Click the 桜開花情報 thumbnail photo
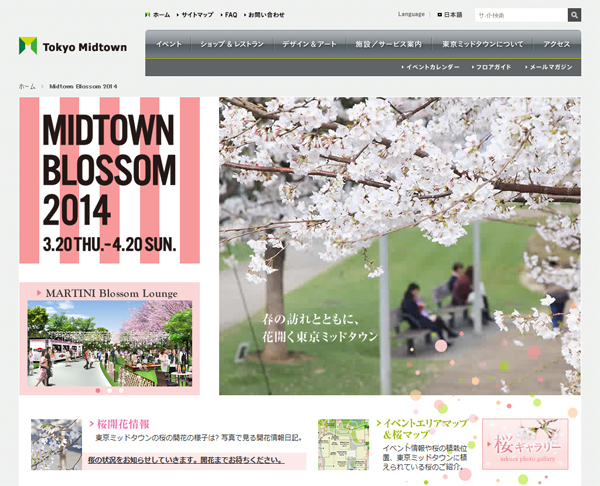The height and width of the screenshot is (486, 600). click(56, 444)
